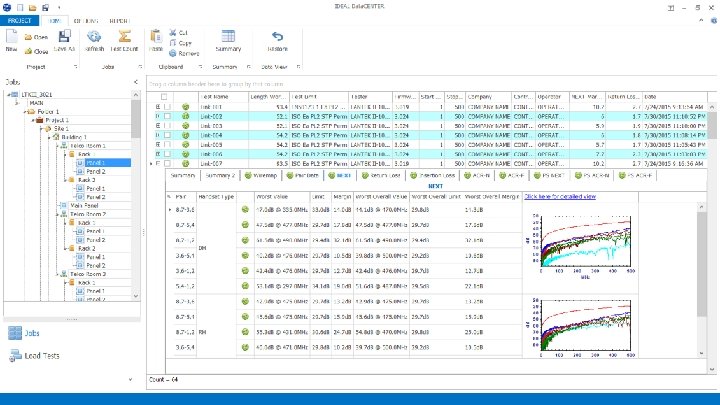This screenshot has height=405, width=720.
Task: Click the Test Count sigma icon
Action: pyautogui.click(x=123, y=37)
